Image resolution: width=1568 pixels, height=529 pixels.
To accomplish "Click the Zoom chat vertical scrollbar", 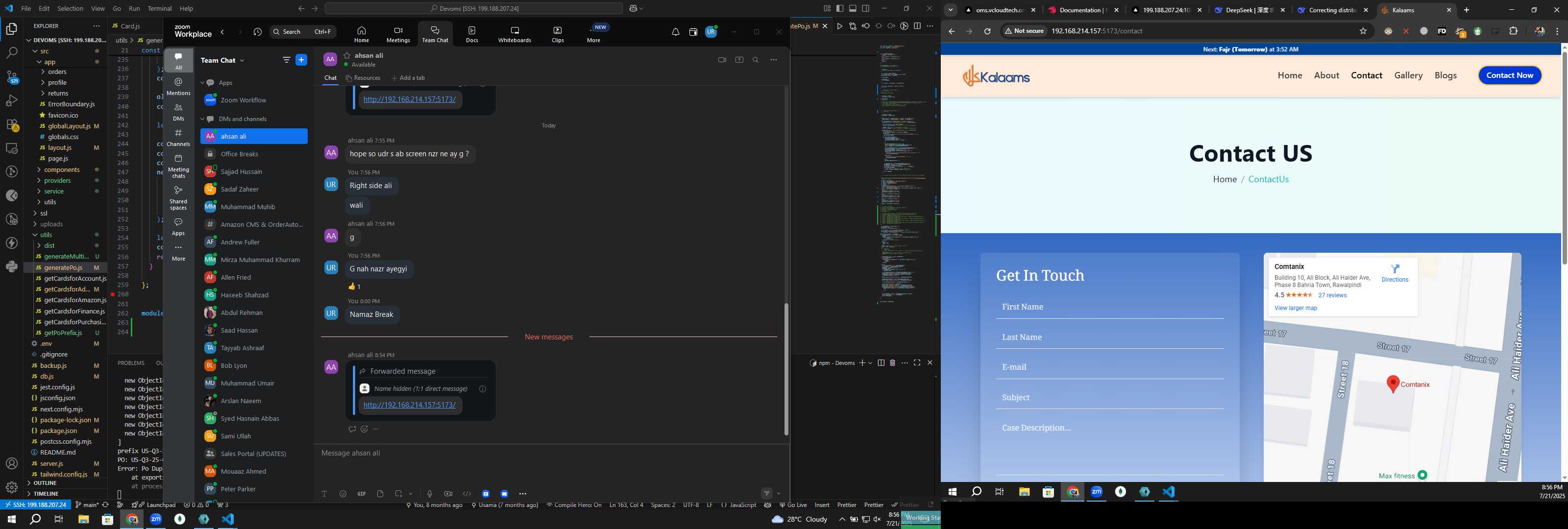I will coord(786,368).
